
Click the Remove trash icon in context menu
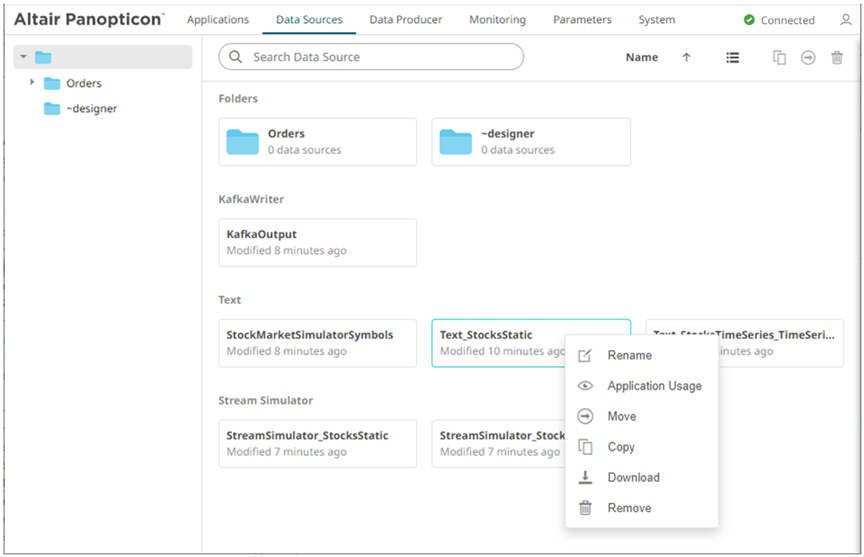tap(586, 508)
